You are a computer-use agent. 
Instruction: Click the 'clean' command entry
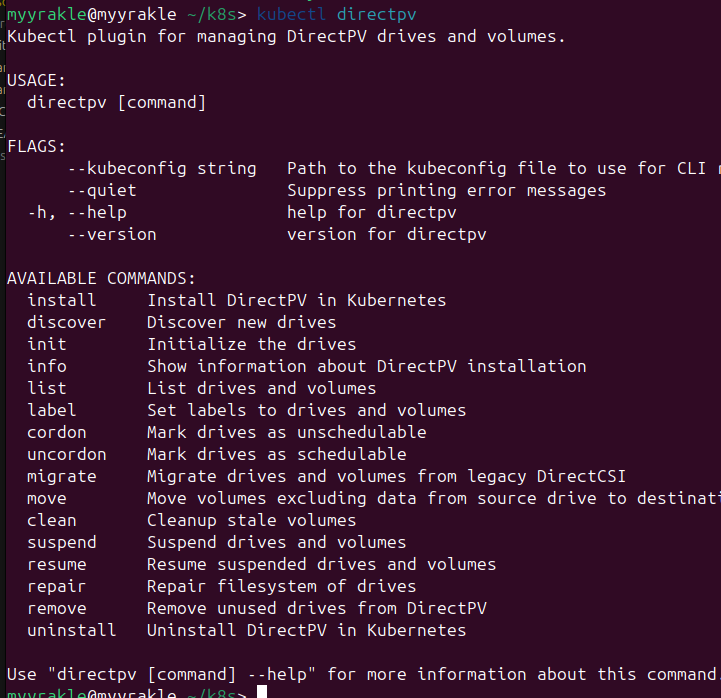(52, 520)
